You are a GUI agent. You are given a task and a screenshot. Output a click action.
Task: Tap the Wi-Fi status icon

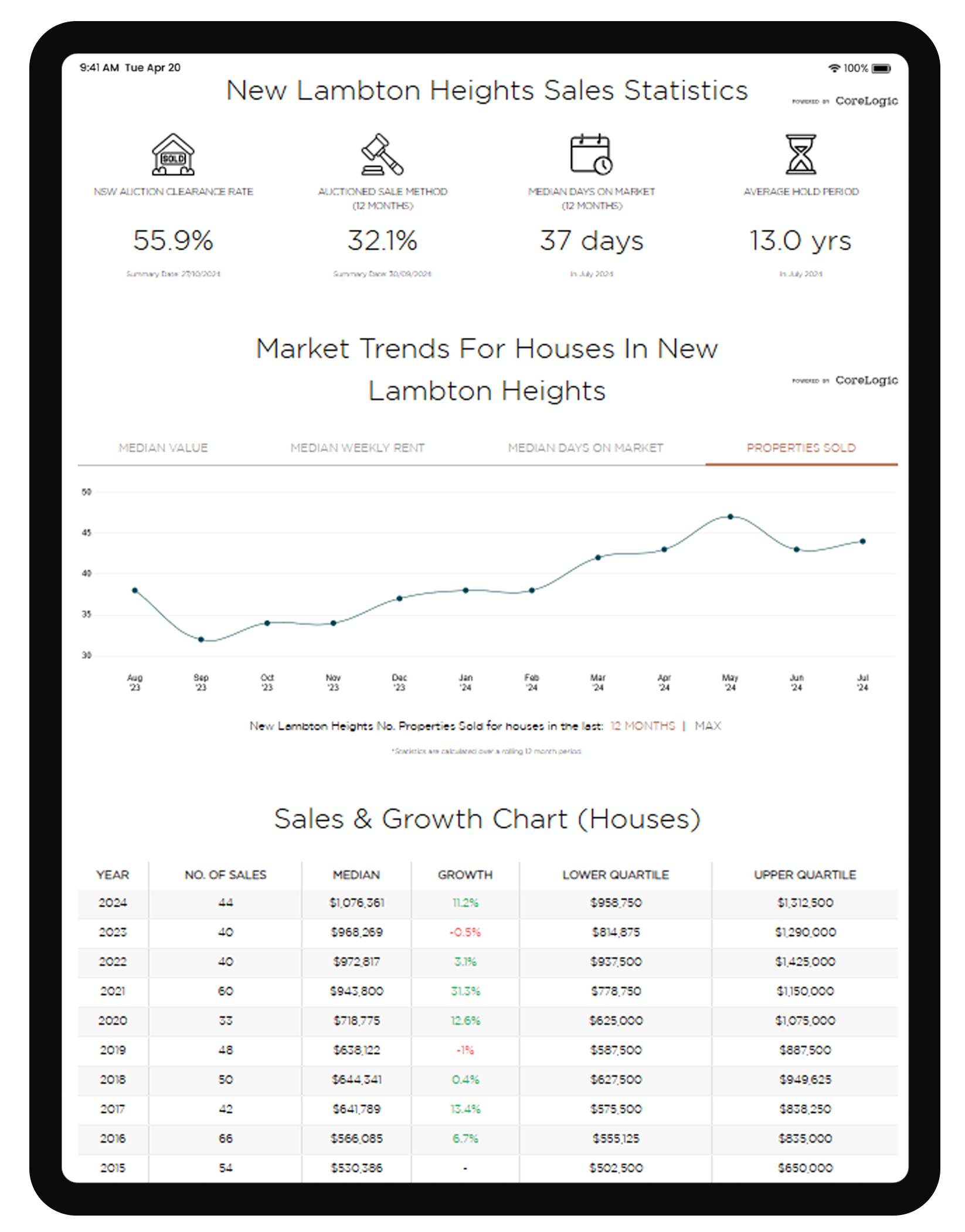[834, 69]
